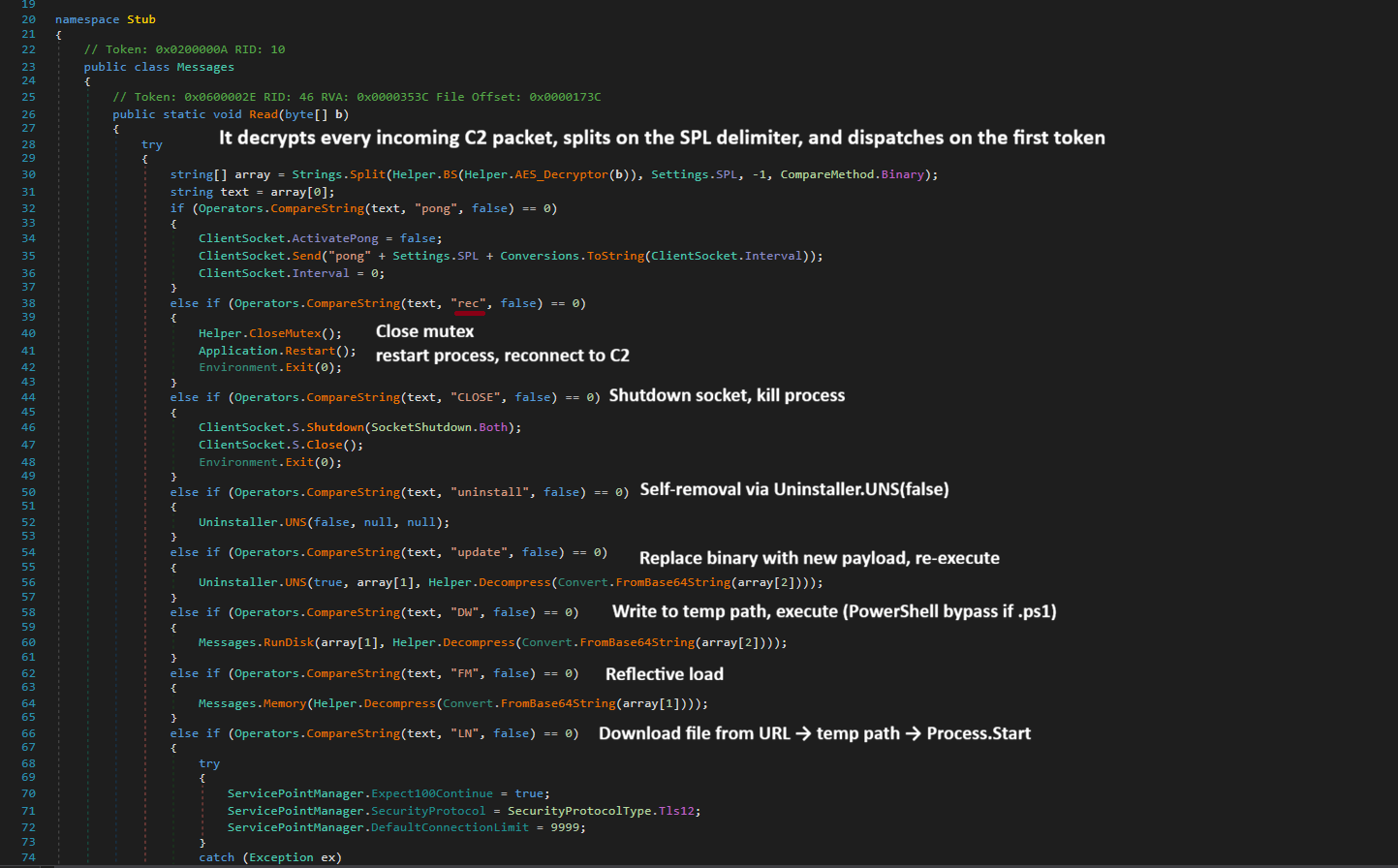This screenshot has height=868, width=1398.
Task: Click line number 38 in the gutter
Action: click(28, 303)
